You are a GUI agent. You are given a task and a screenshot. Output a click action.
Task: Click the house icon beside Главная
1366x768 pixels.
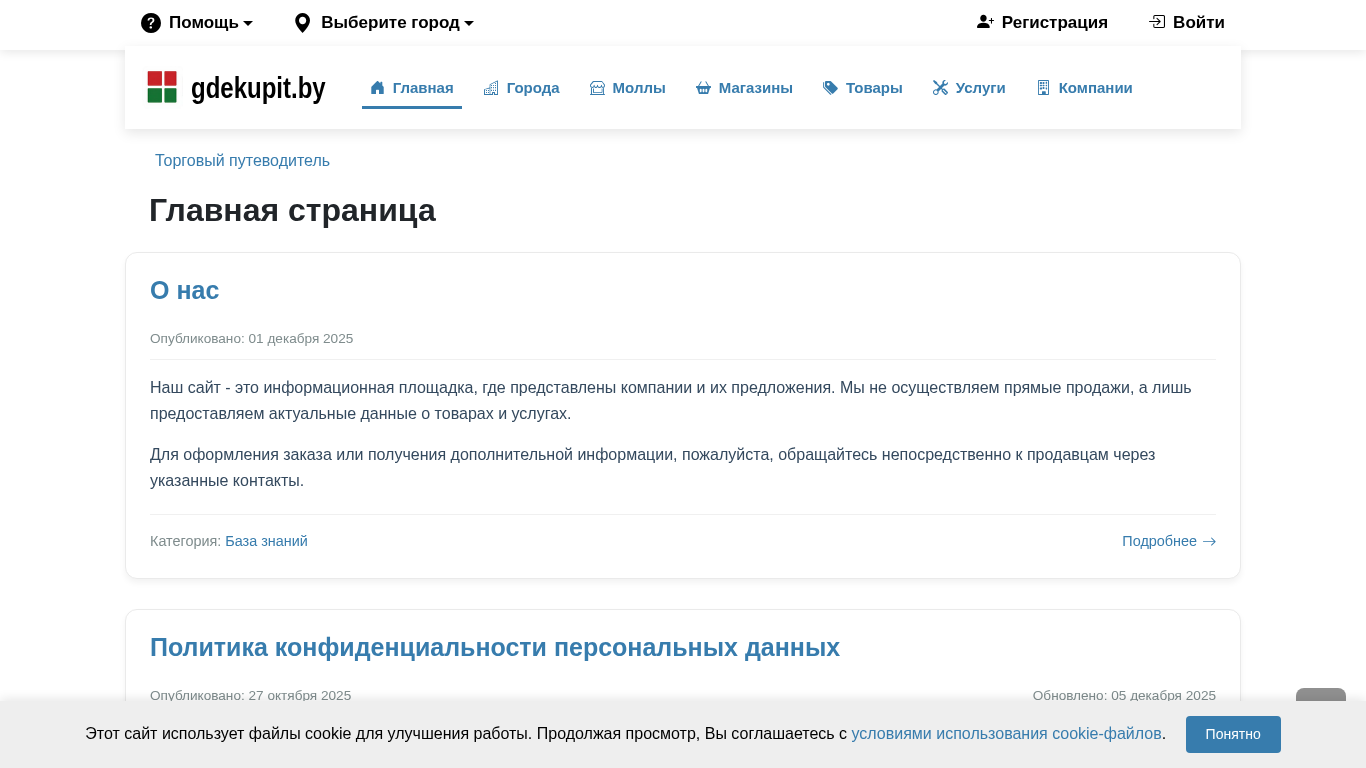[377, 88]
